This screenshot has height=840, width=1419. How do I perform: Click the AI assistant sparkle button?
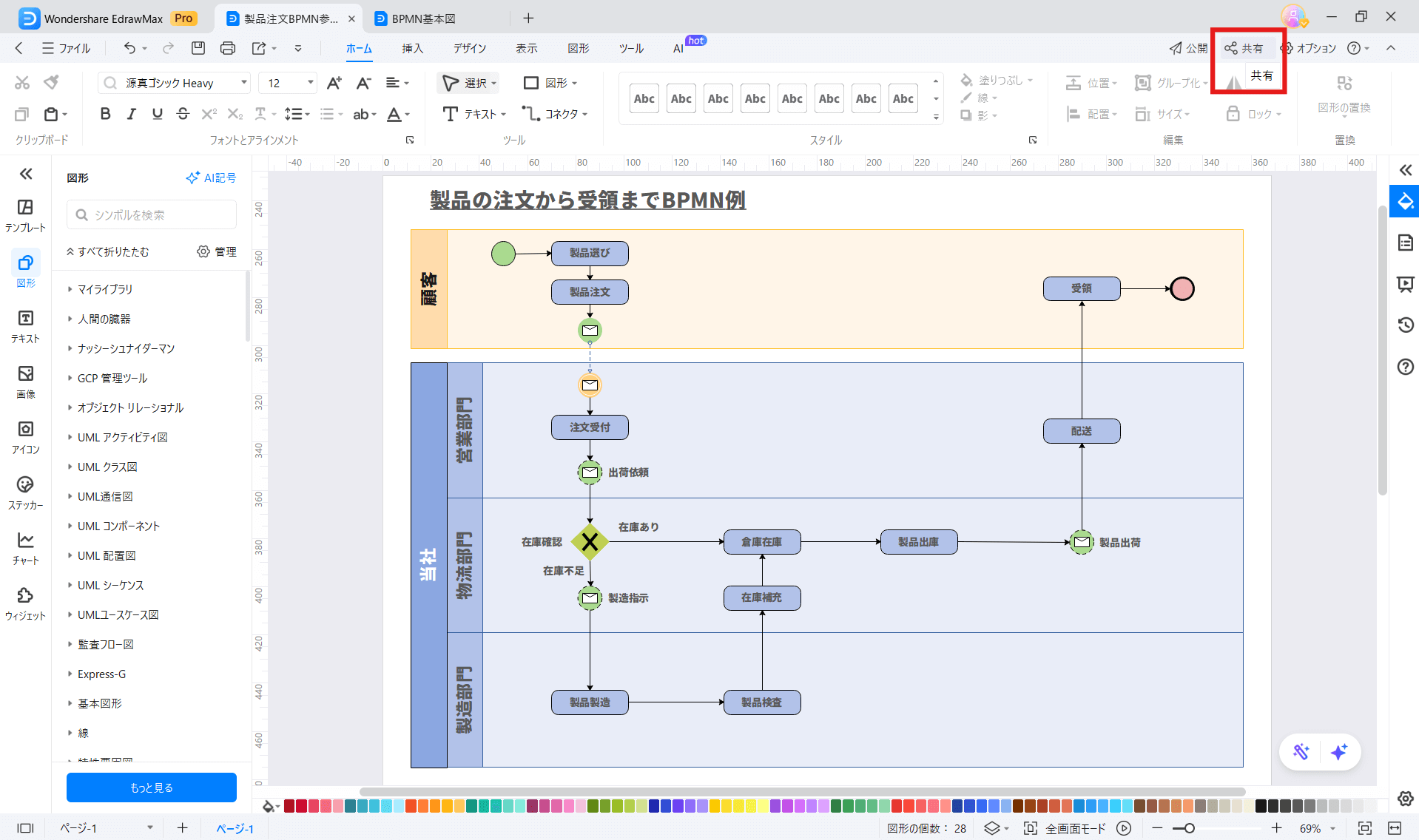point(1338,752)
